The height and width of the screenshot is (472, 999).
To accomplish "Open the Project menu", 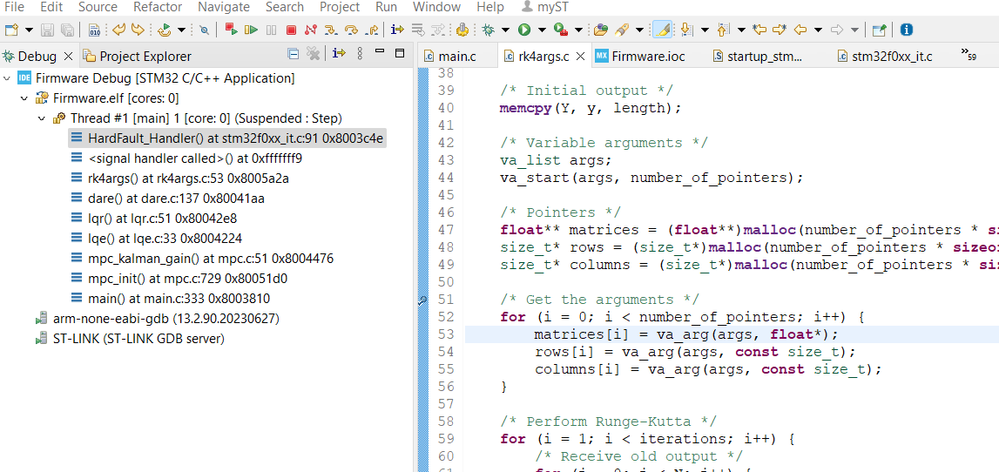I will pos(339,7).
